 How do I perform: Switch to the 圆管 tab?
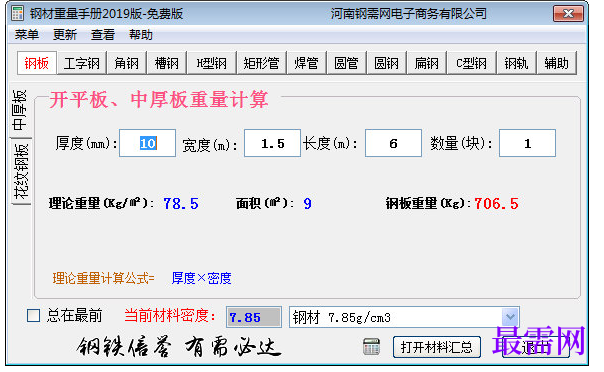tap(346, 63)
